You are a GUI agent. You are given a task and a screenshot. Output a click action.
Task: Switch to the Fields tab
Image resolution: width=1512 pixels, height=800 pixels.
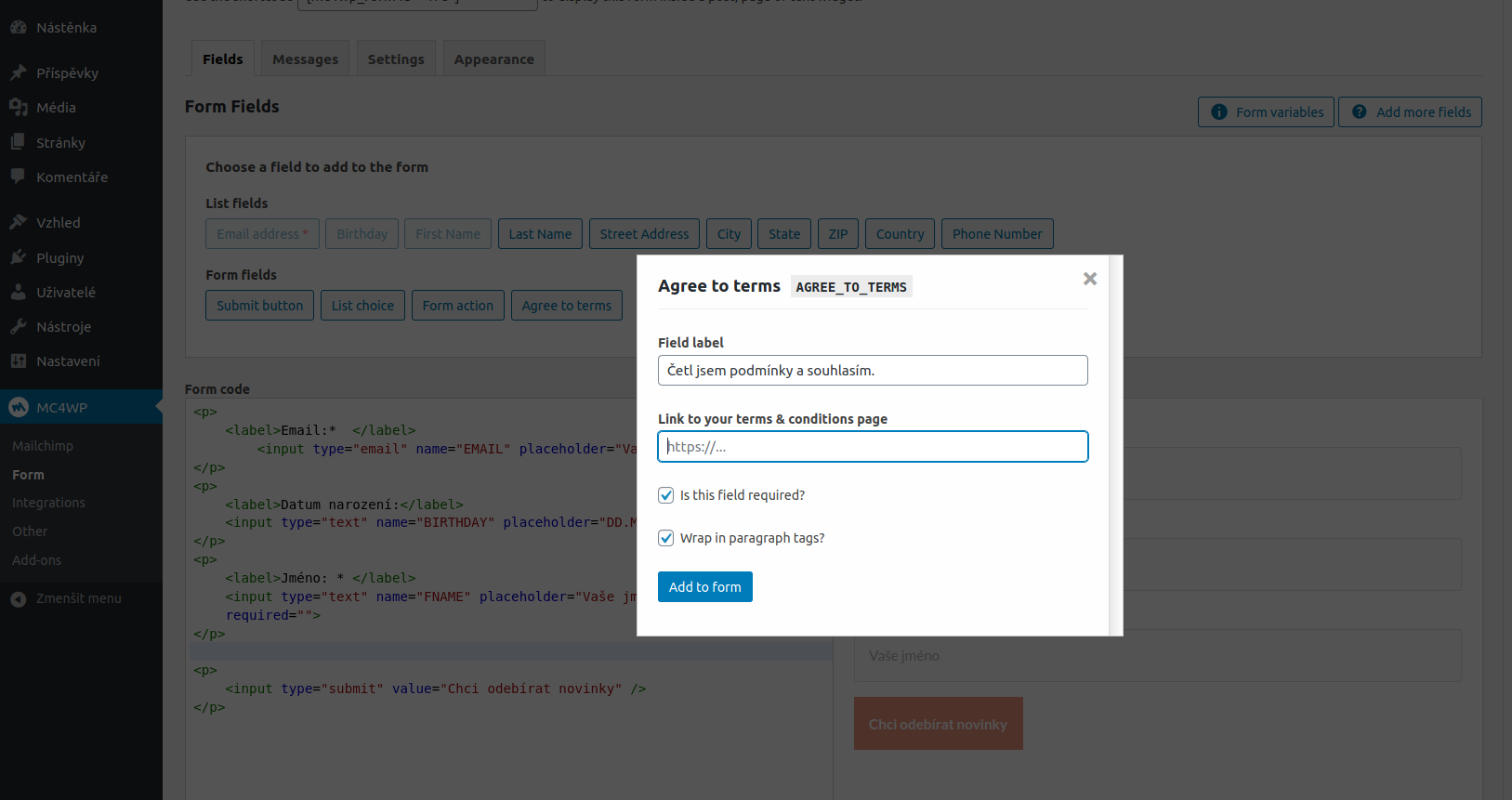point(223,59)
